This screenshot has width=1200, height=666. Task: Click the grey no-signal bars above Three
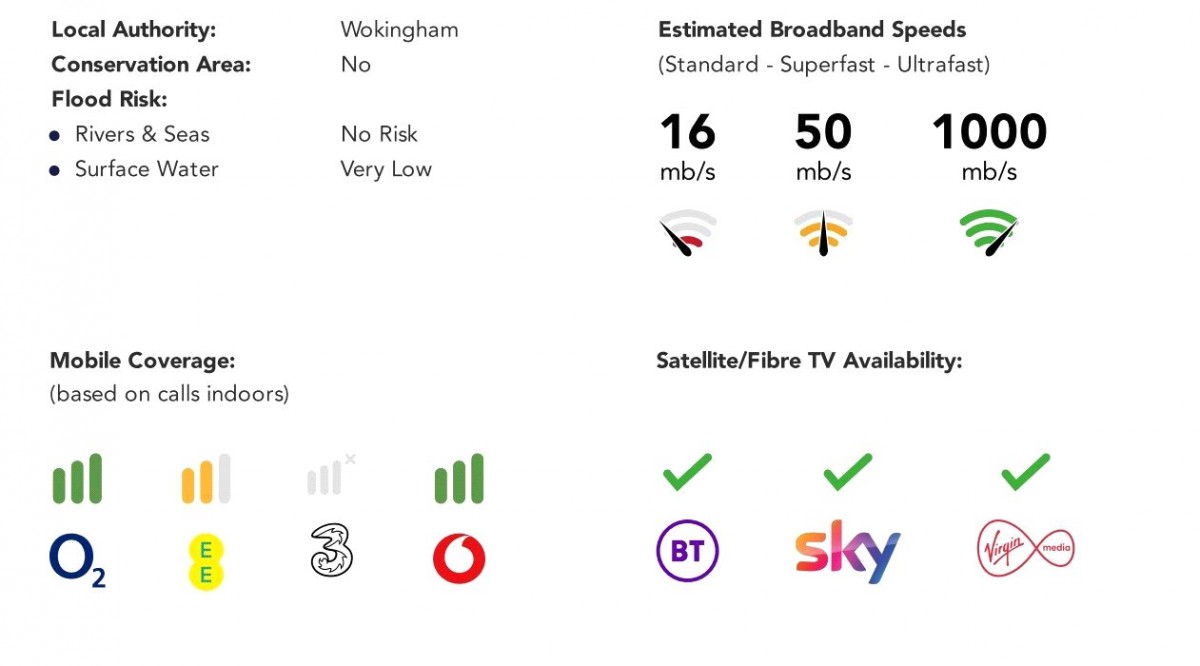(x=330, y=476)
